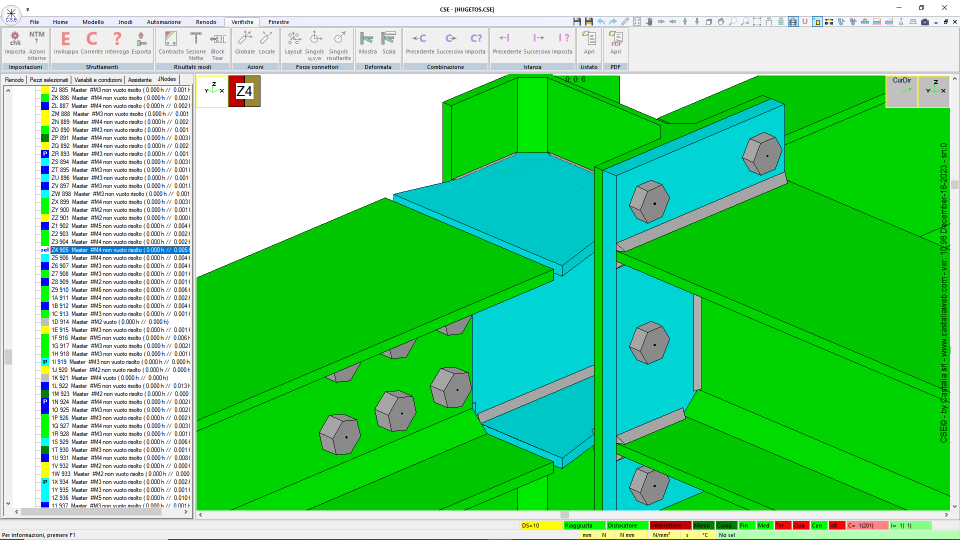Select the Corrente (C) exploitation icon
Viewport: 960px width, 540px height.
pos(92,43)
